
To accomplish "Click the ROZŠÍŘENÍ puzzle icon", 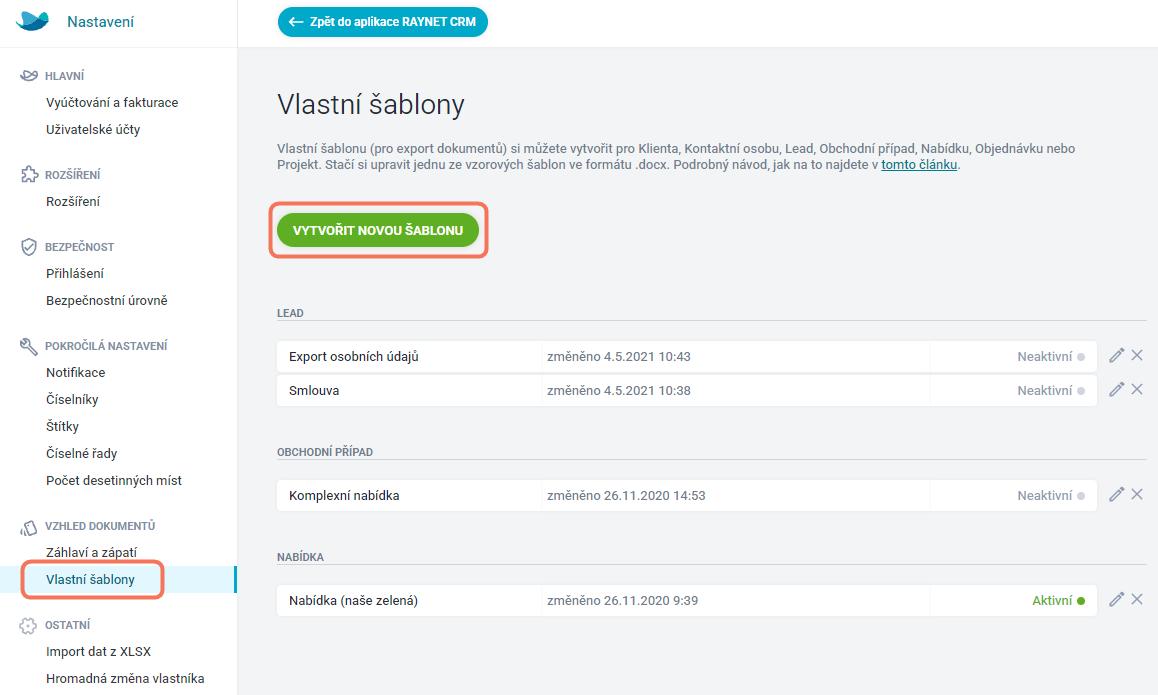I will click(29, 174).
